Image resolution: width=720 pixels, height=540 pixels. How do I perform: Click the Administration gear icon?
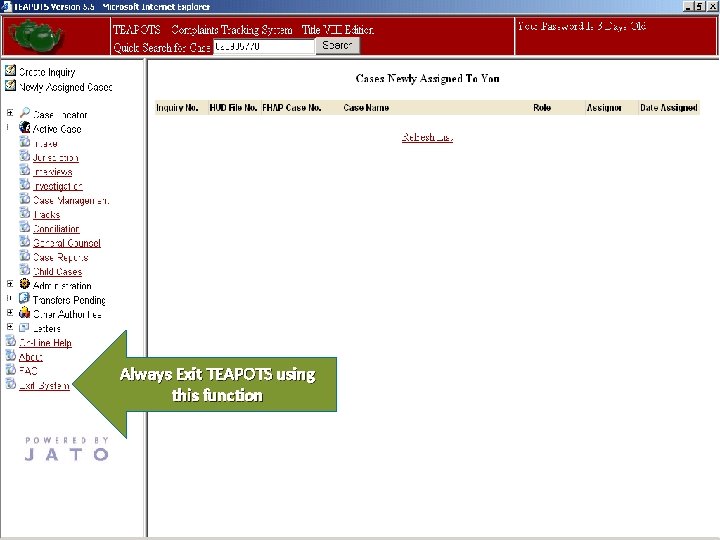[25, 284]
